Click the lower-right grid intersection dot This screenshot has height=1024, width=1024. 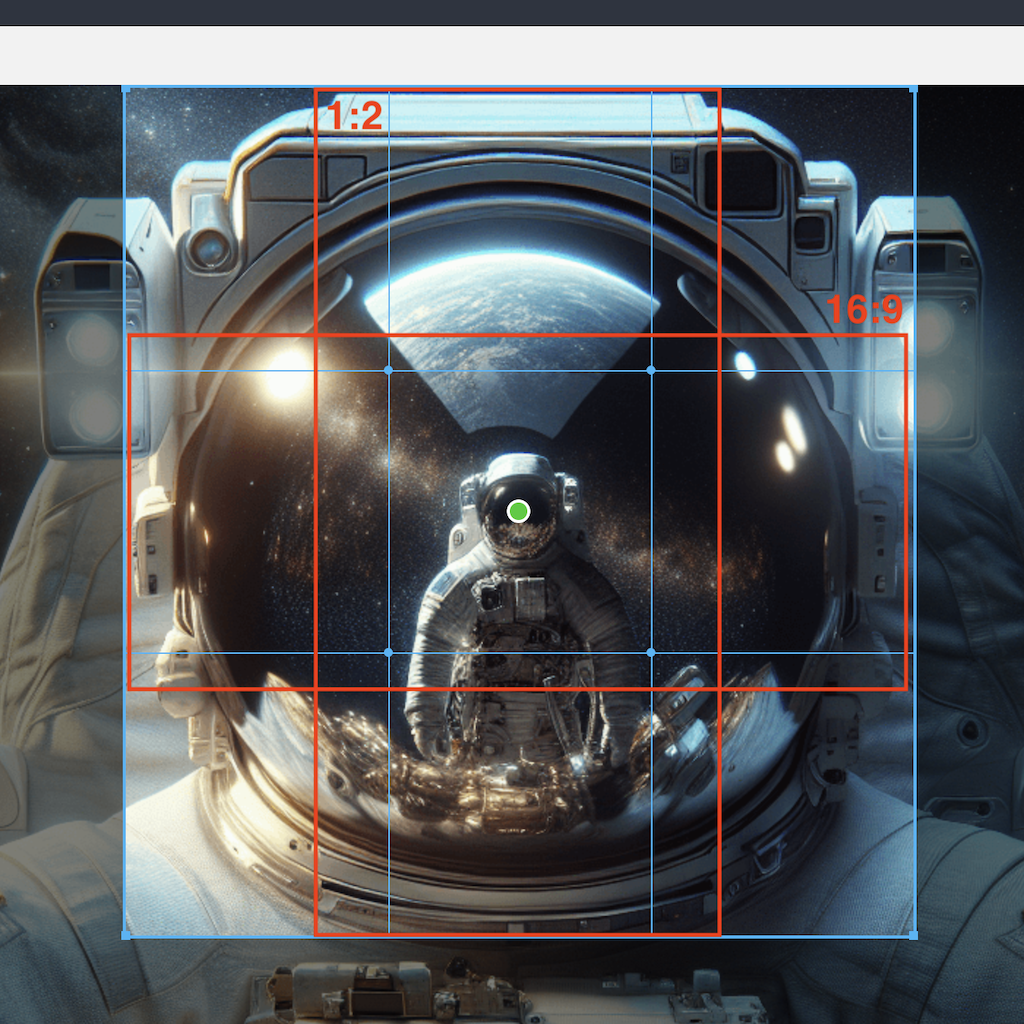tap(651, 653)
